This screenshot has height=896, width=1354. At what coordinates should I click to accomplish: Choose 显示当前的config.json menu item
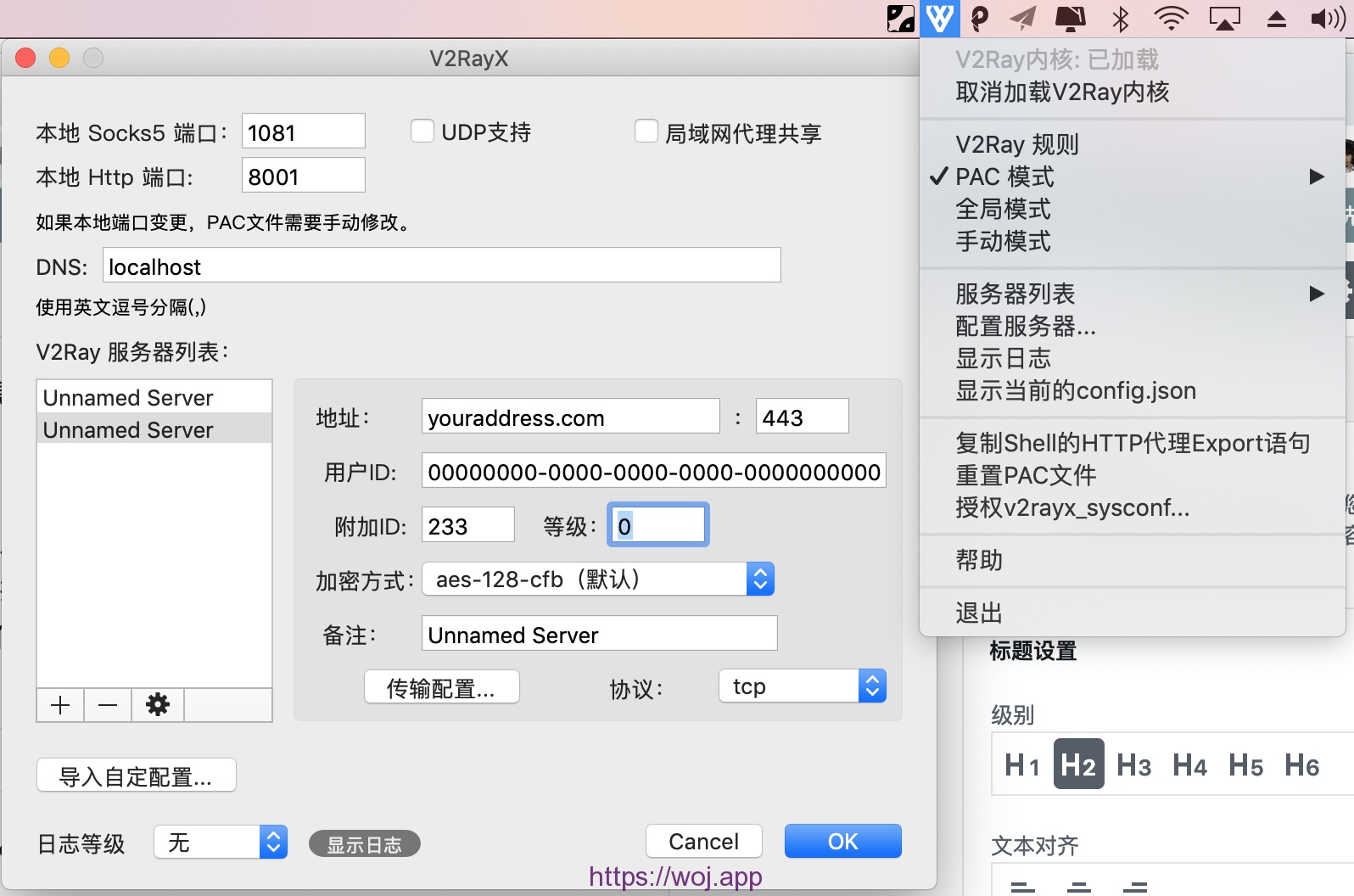coord(1133,390)
